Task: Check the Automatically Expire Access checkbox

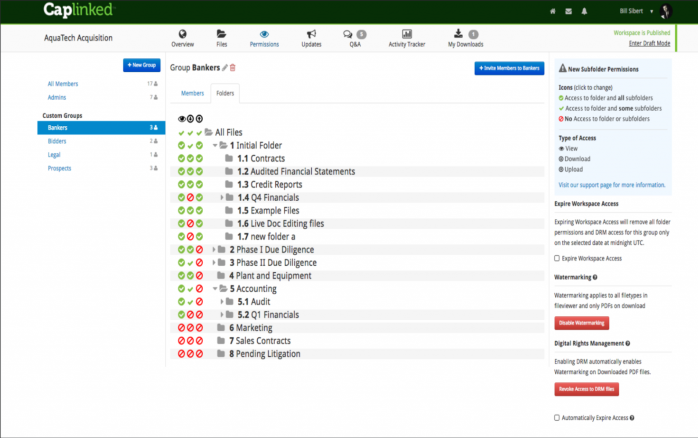Action: [557, 418]
